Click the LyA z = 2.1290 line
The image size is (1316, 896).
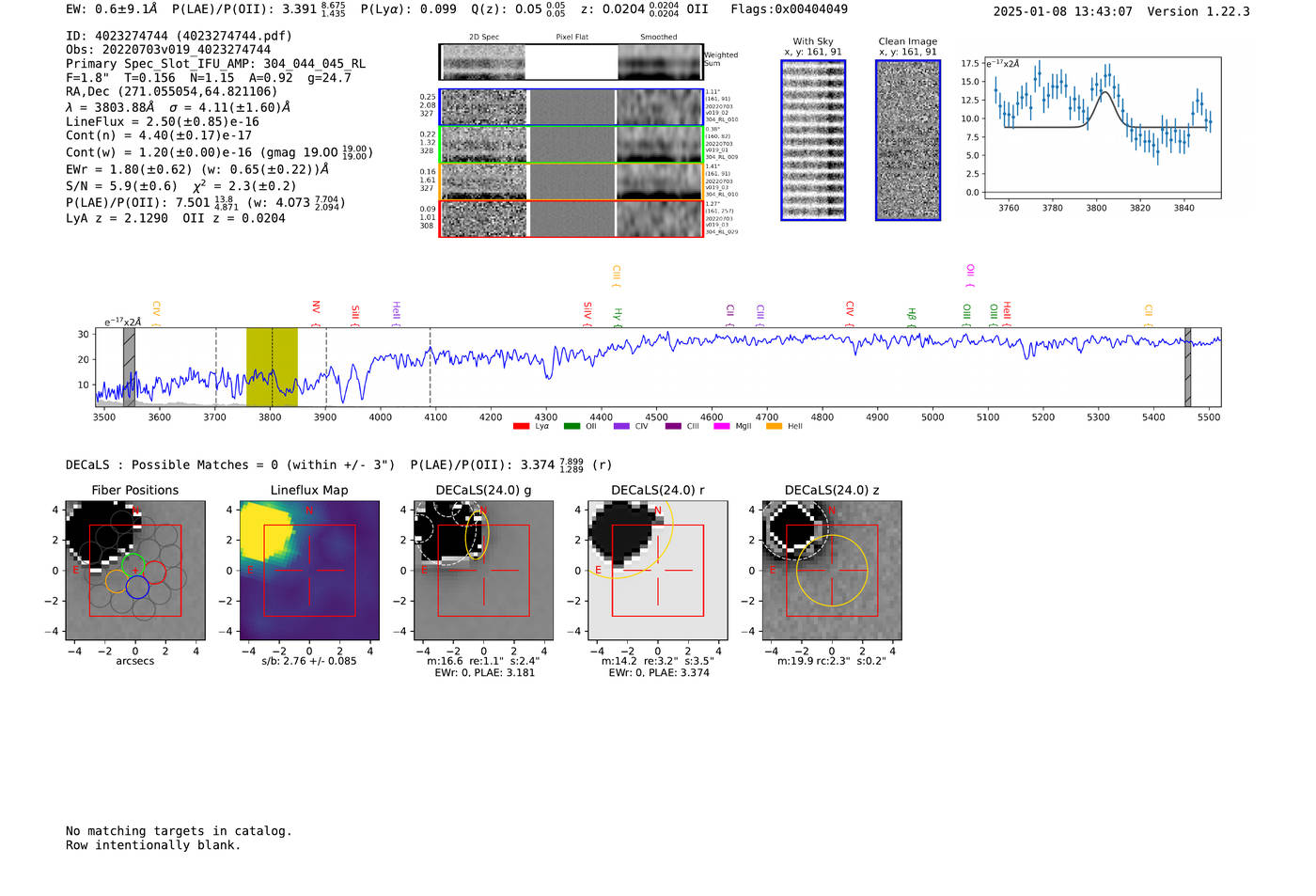coord(117,218)
